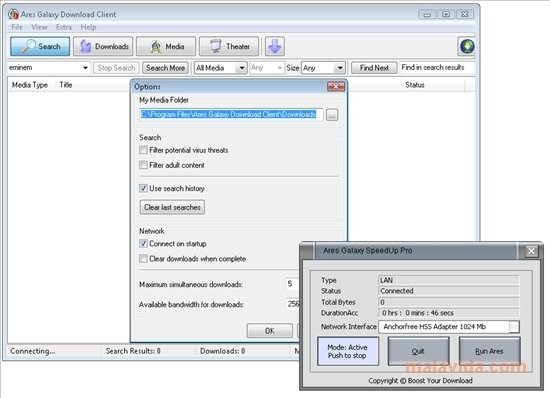Click 'Copyright © Boost Your Download' text

point(420,380)
